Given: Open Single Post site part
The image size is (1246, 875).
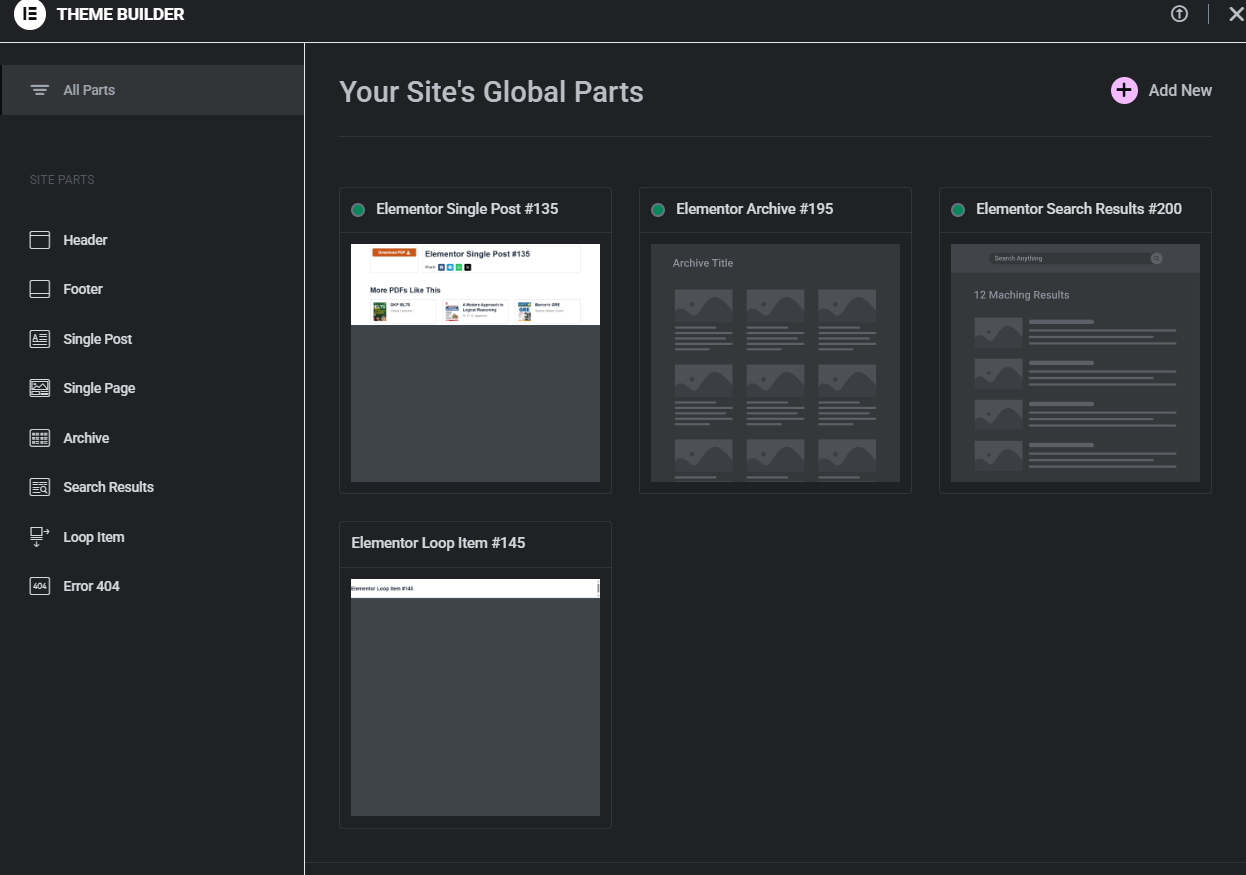Looking at the screenshot, I should [98, 339].
